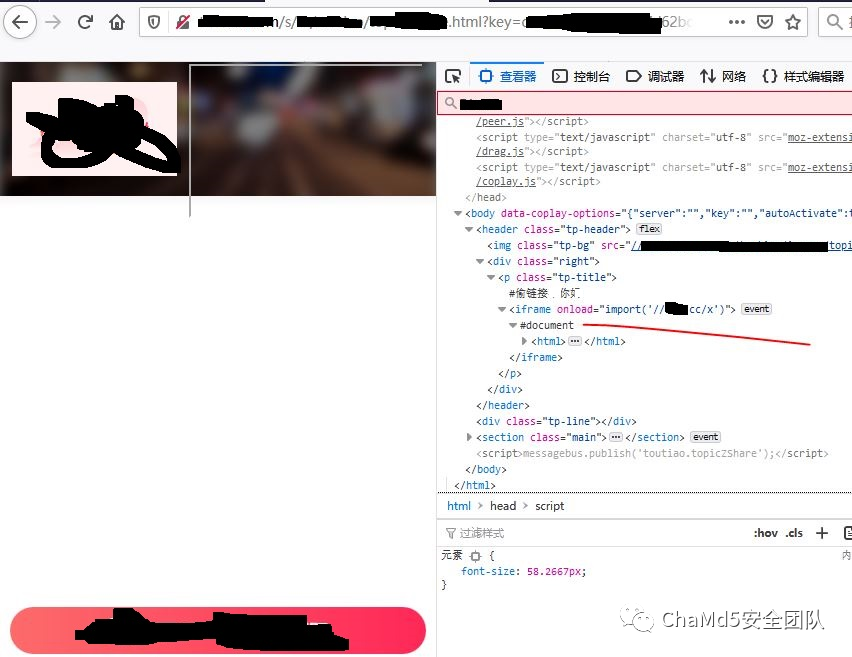The height and width of the screenshot is (657, 852).
Task: Select the messagebus.publish script node
Action: pyautogui.click(x=652, y=453)
